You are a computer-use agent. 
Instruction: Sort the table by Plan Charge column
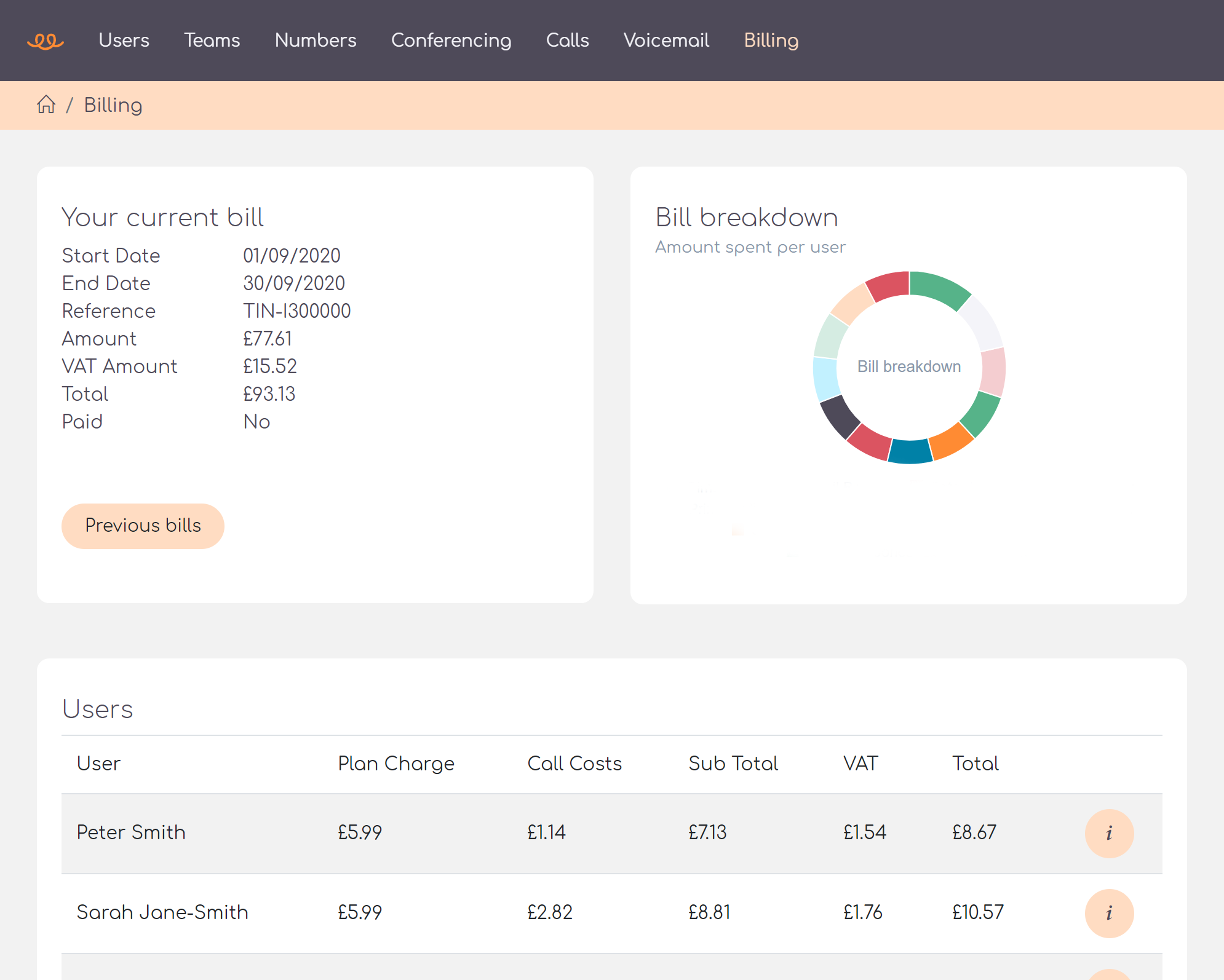[395, 763]
